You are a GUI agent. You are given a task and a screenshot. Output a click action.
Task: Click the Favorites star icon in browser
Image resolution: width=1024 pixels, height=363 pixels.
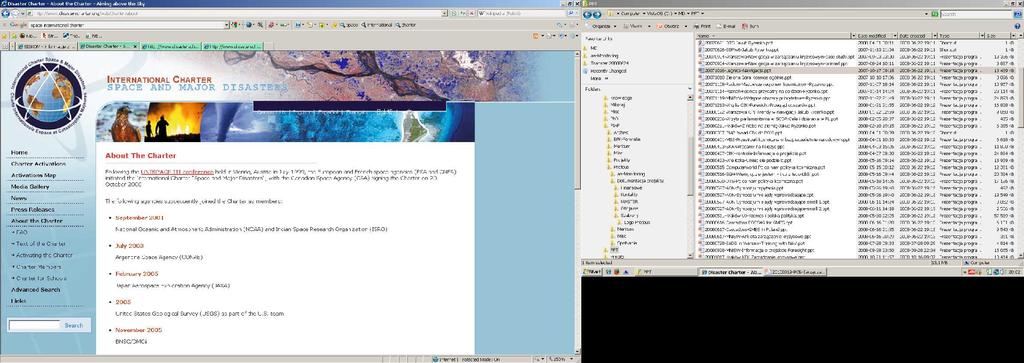pyautogui.click(x=4, y=36)
